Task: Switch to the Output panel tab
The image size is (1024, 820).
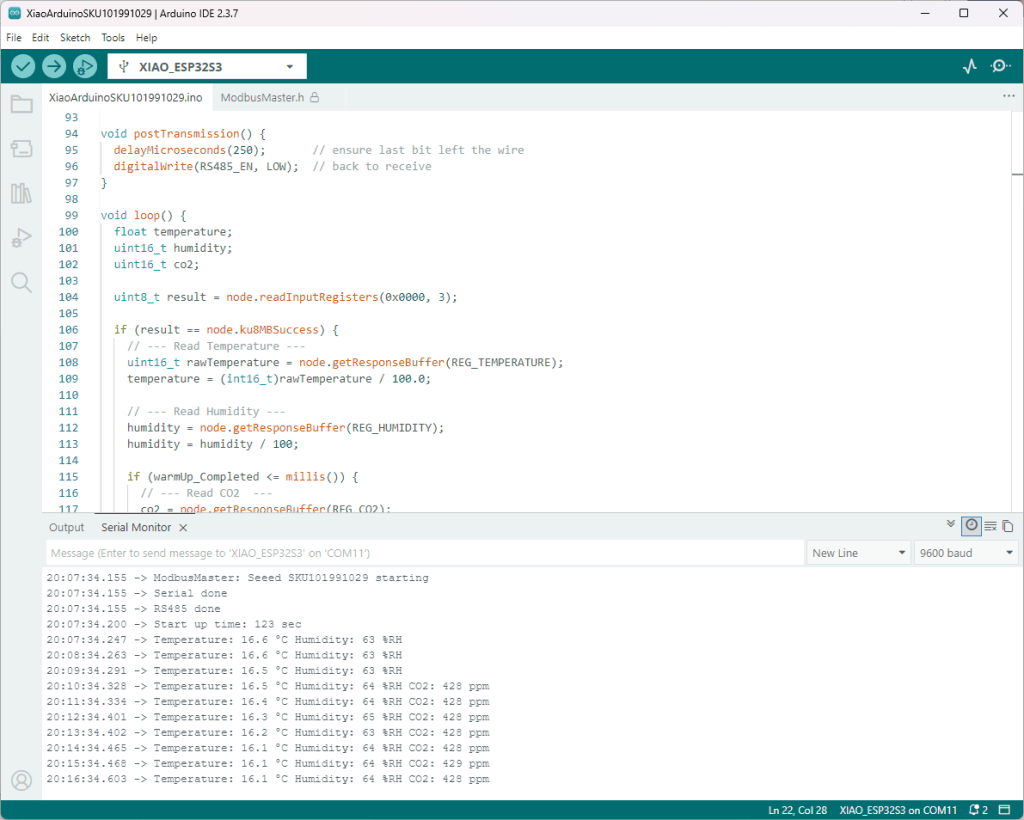Action: tap(67, 527)
